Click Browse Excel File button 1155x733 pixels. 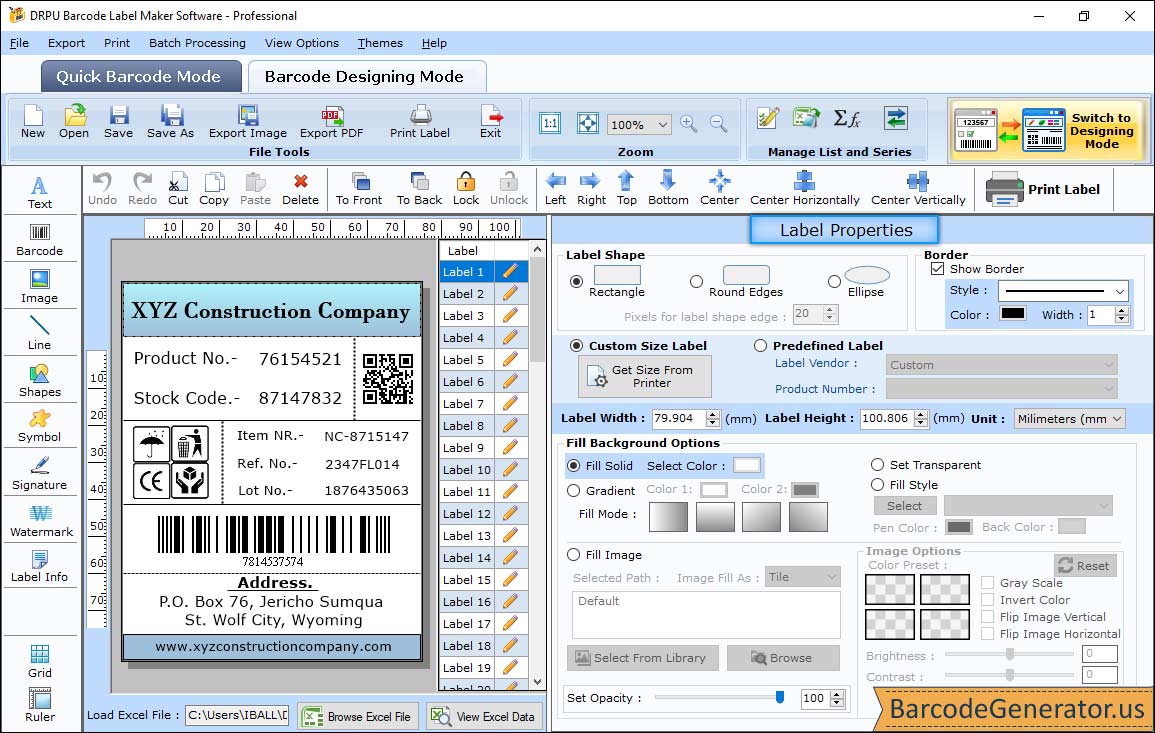(358, 716)
